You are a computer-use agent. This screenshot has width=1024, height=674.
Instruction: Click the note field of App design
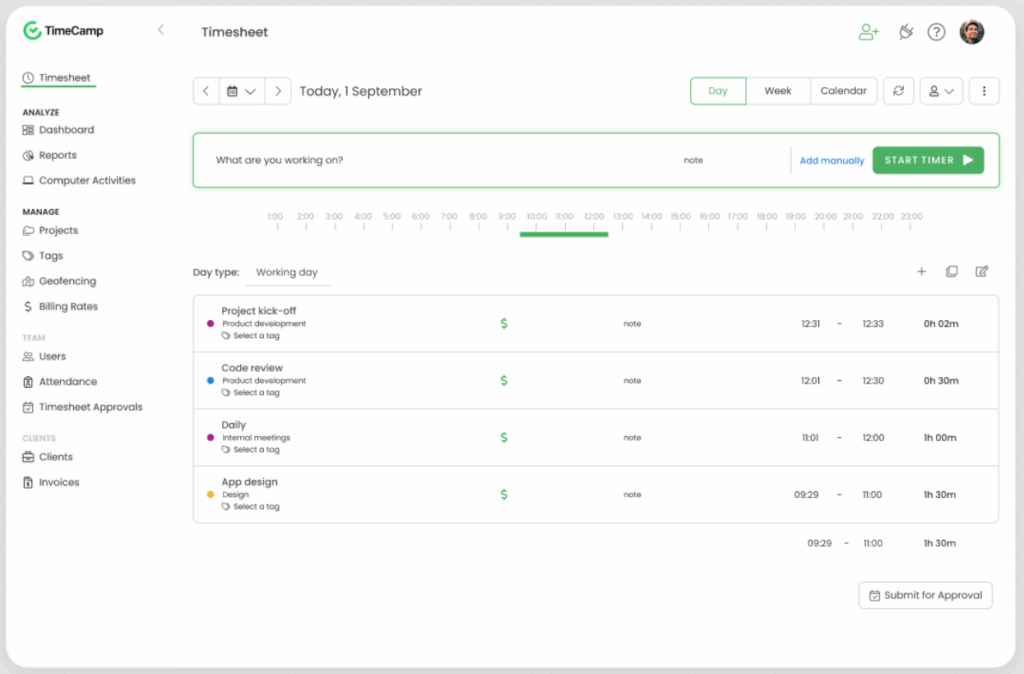[x=632, y=494]
